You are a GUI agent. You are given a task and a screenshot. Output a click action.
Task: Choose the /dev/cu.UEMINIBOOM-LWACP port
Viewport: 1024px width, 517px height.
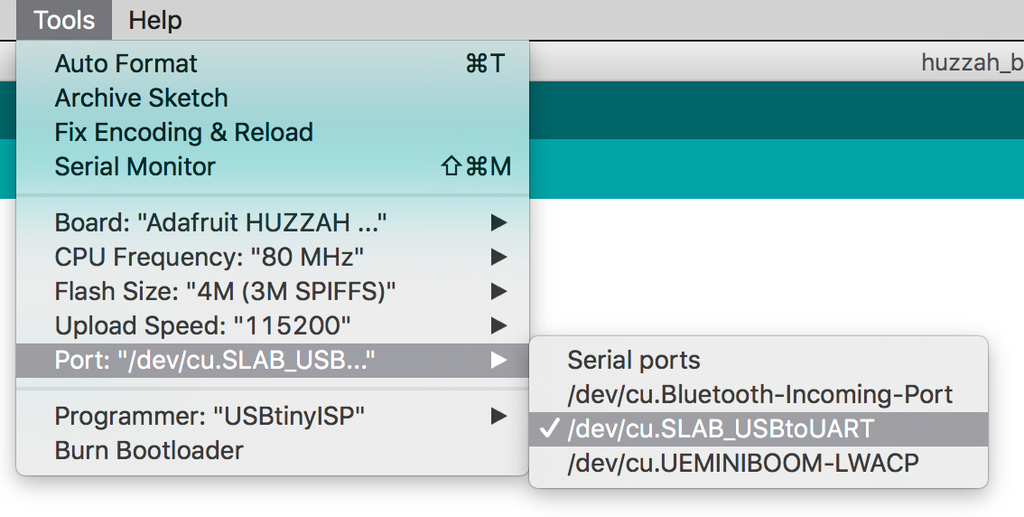click(x=742, y=463)
